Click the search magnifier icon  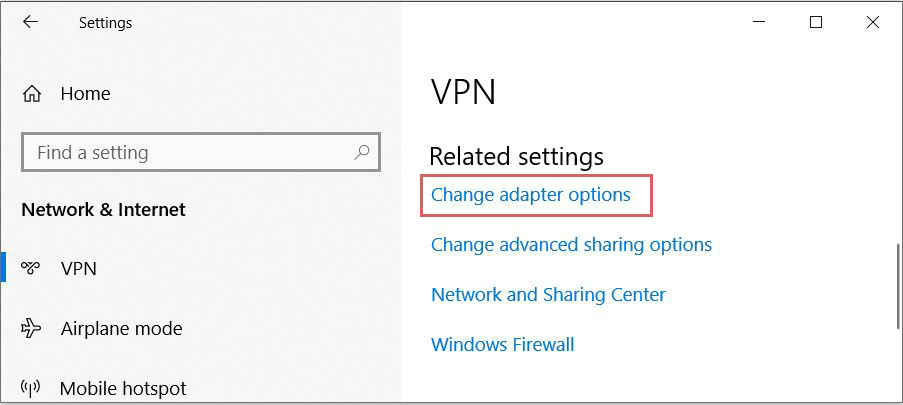[x=362, y=152]
